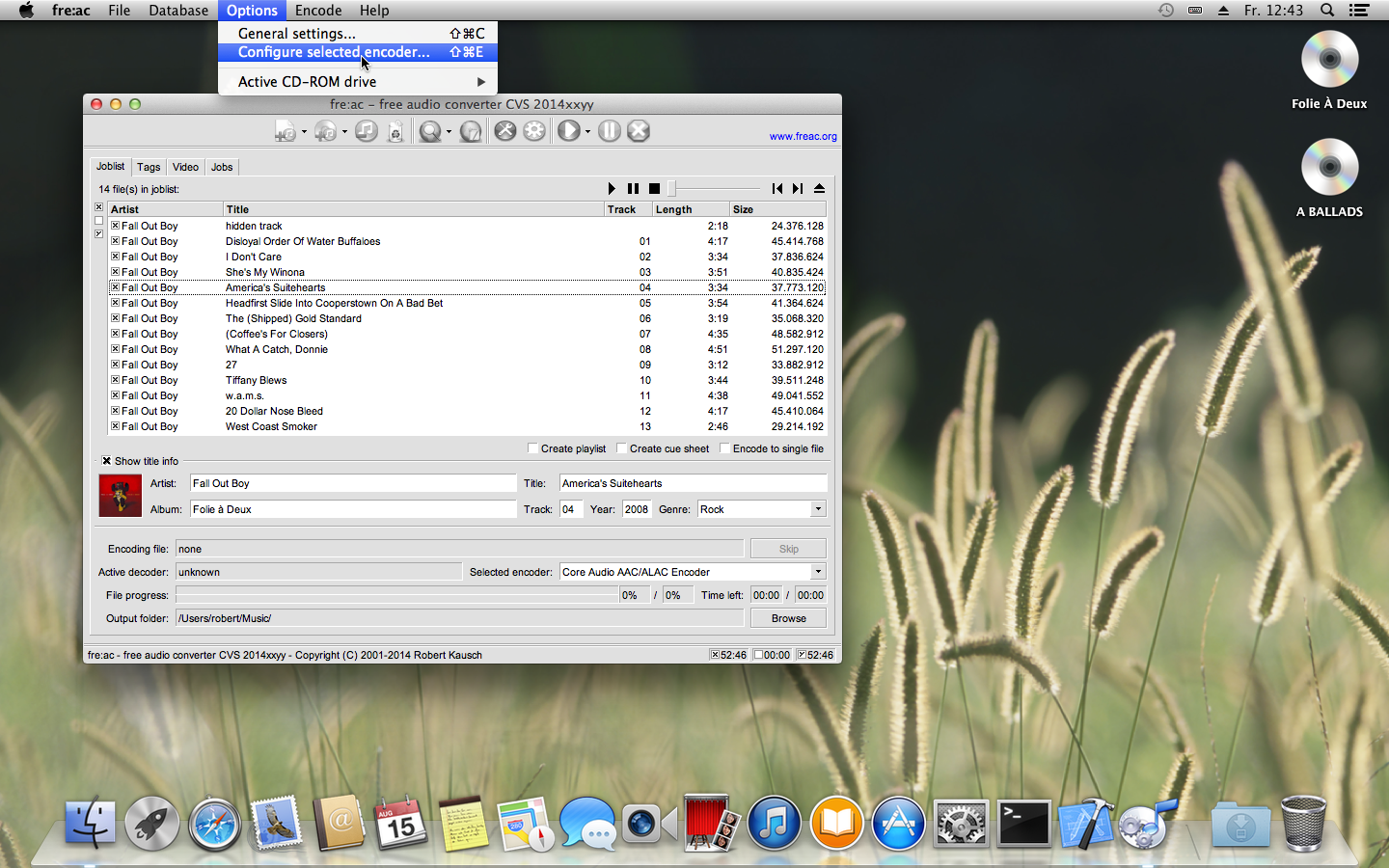Enable the Create cue sheet checkbox
This screenshot has height=868, width=1389.
coord(621,448)
